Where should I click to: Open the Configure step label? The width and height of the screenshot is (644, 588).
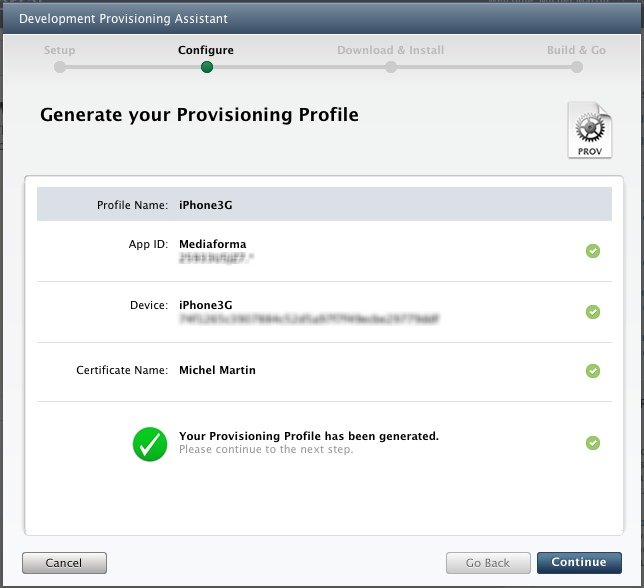(x=206, y=50)
